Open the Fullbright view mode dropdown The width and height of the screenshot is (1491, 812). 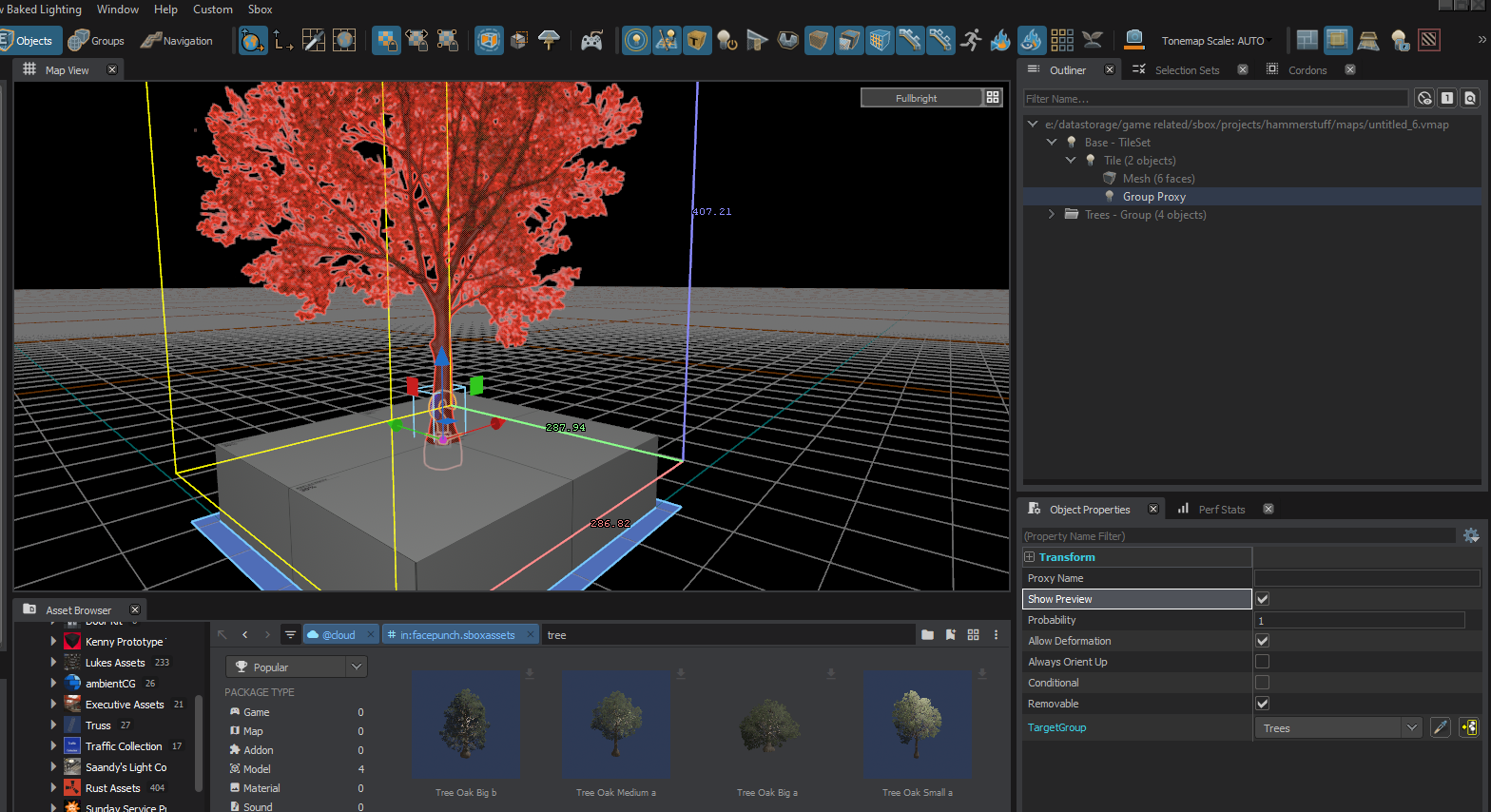(x=920, y=98)
